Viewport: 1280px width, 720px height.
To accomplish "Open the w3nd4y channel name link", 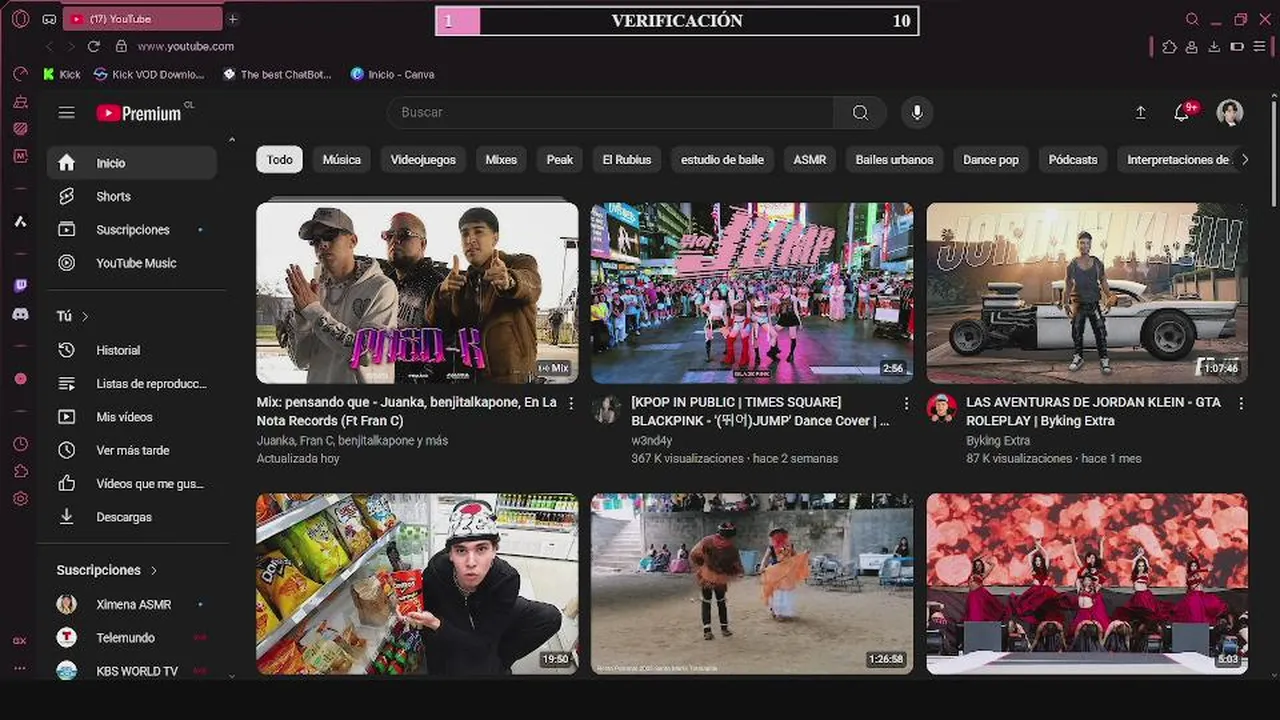I will 652,440.
